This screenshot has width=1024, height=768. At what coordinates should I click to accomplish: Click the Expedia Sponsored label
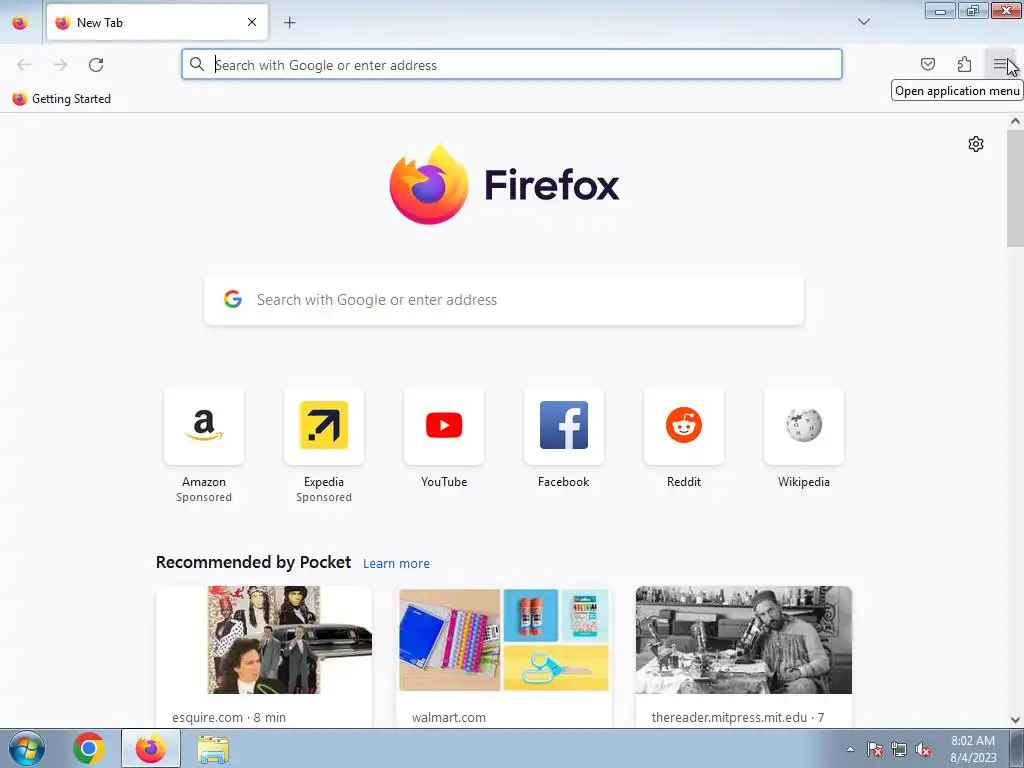324,497
